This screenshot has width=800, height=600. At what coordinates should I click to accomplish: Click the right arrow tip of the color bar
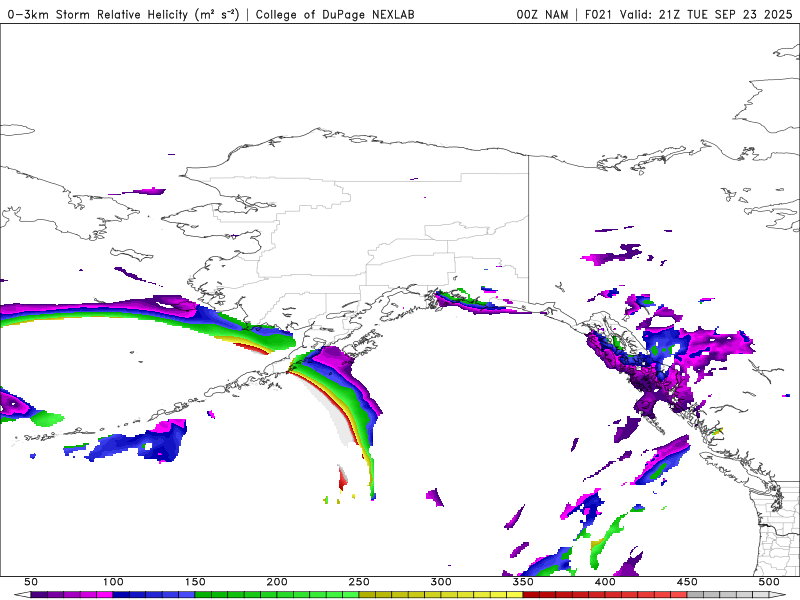[x=778, y=595]
